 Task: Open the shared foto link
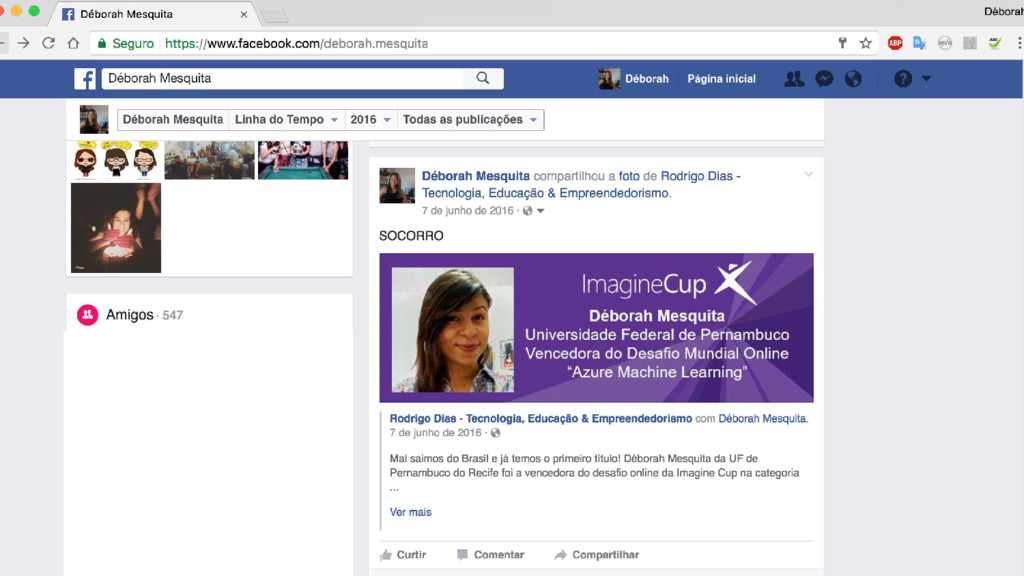[x=629, y=176]
